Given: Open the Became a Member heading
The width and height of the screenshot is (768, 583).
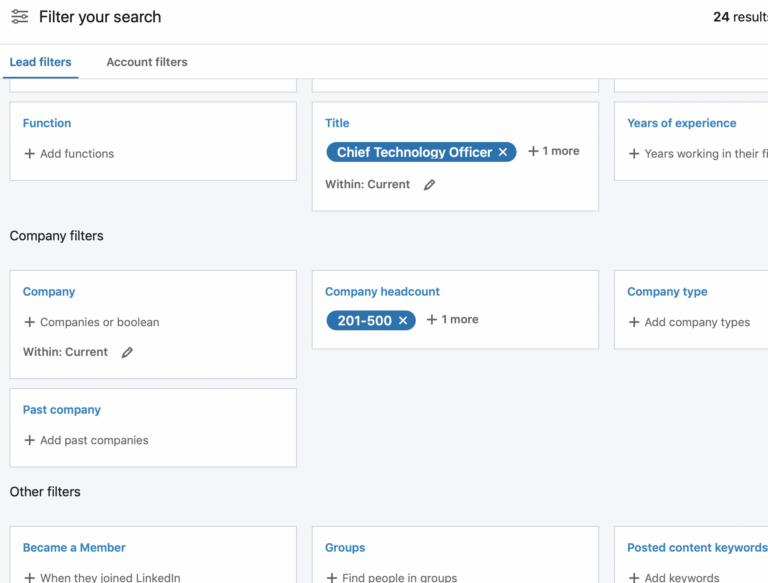Looking at the screenshot, I should pos(74,548).
